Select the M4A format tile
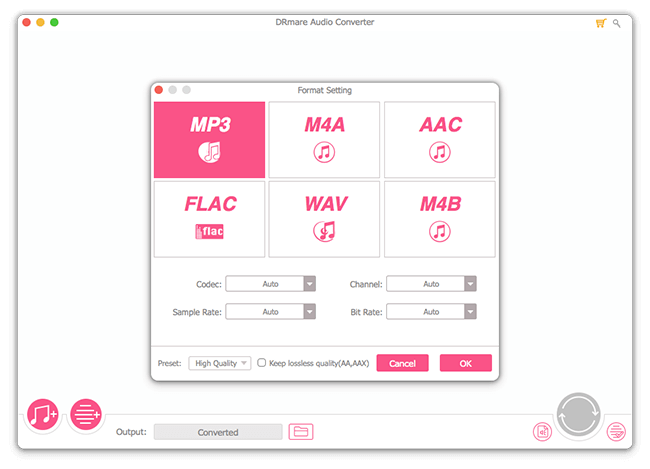650x469 pixels. (x=324, y=140)
